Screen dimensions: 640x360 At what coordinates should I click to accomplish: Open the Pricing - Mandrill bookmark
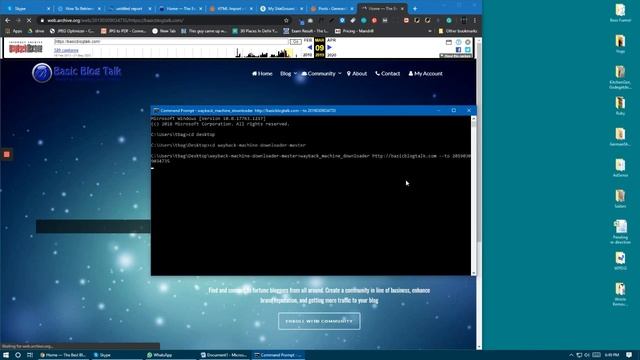pos(354,31)
